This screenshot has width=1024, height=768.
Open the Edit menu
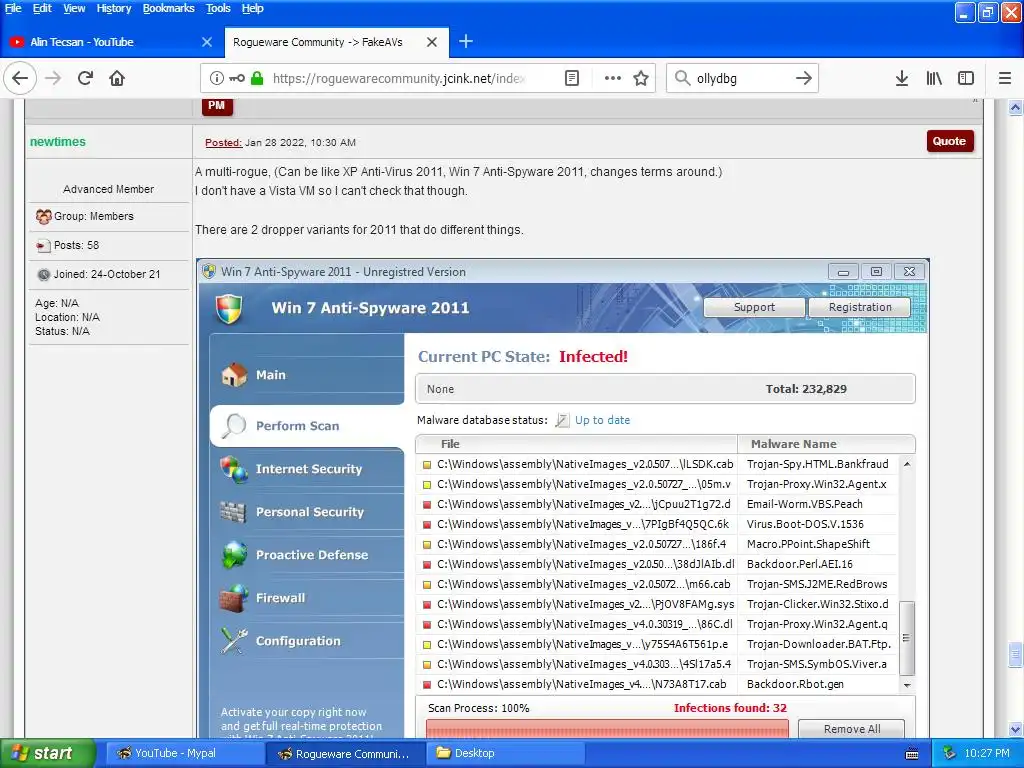[42, 8]
